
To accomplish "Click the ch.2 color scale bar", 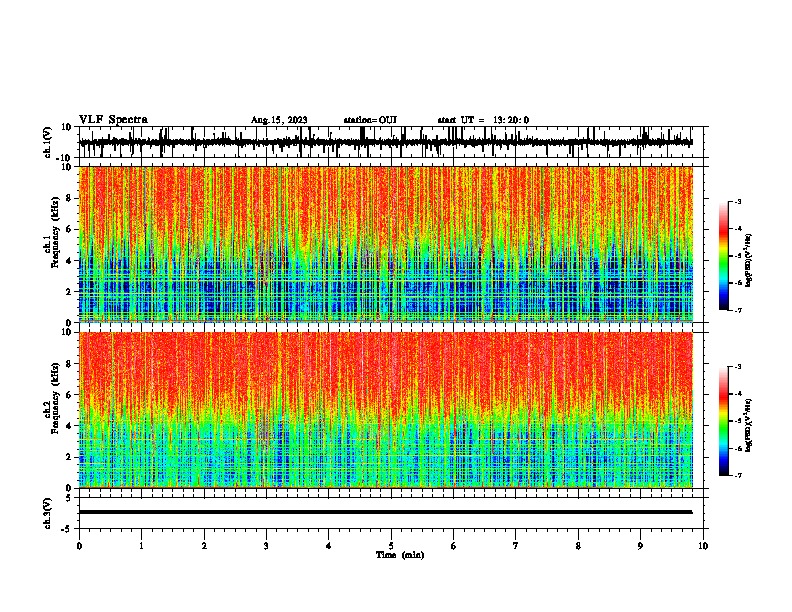I will point(724,421).
